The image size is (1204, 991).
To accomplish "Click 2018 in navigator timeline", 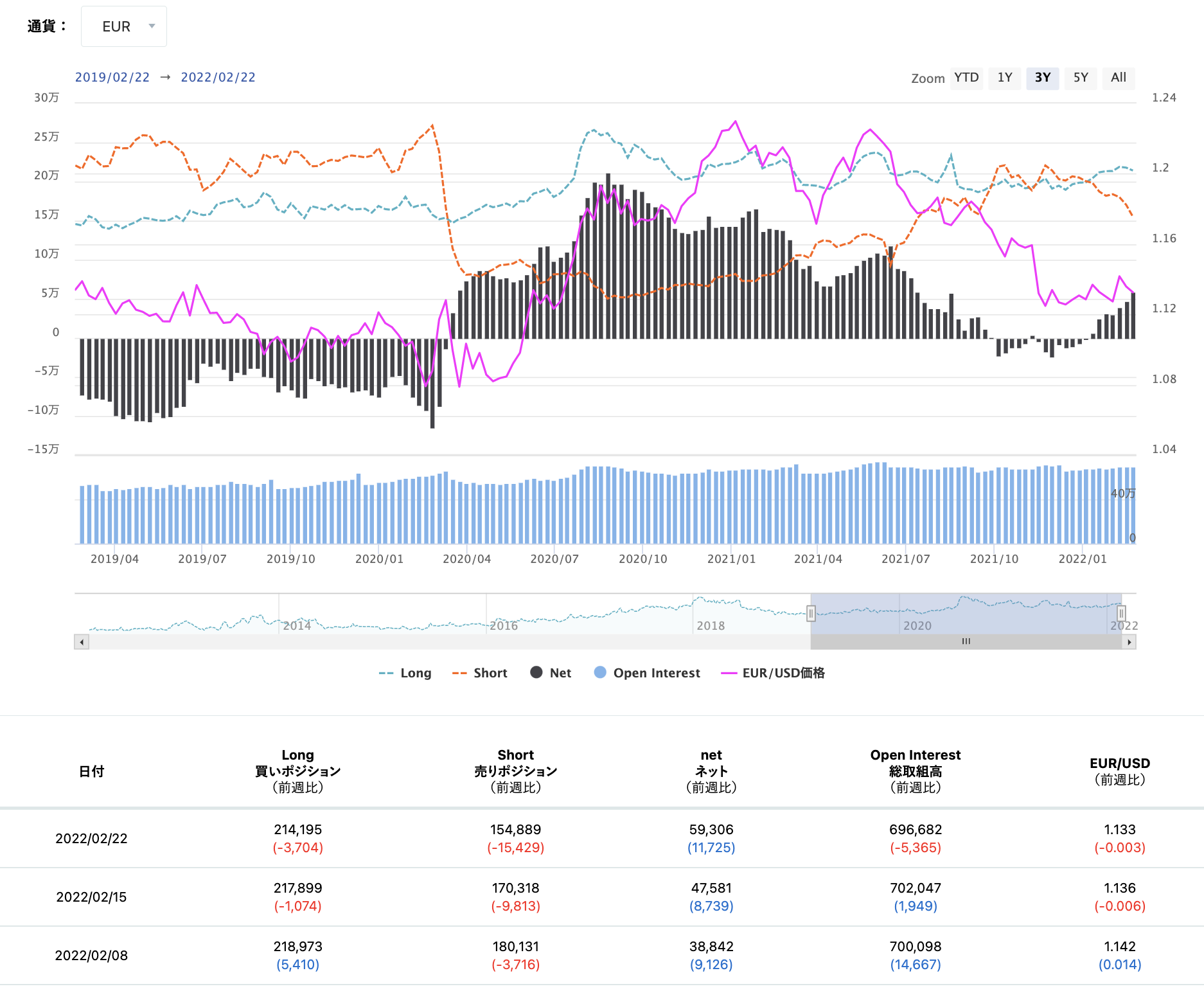I will point(711,625).
